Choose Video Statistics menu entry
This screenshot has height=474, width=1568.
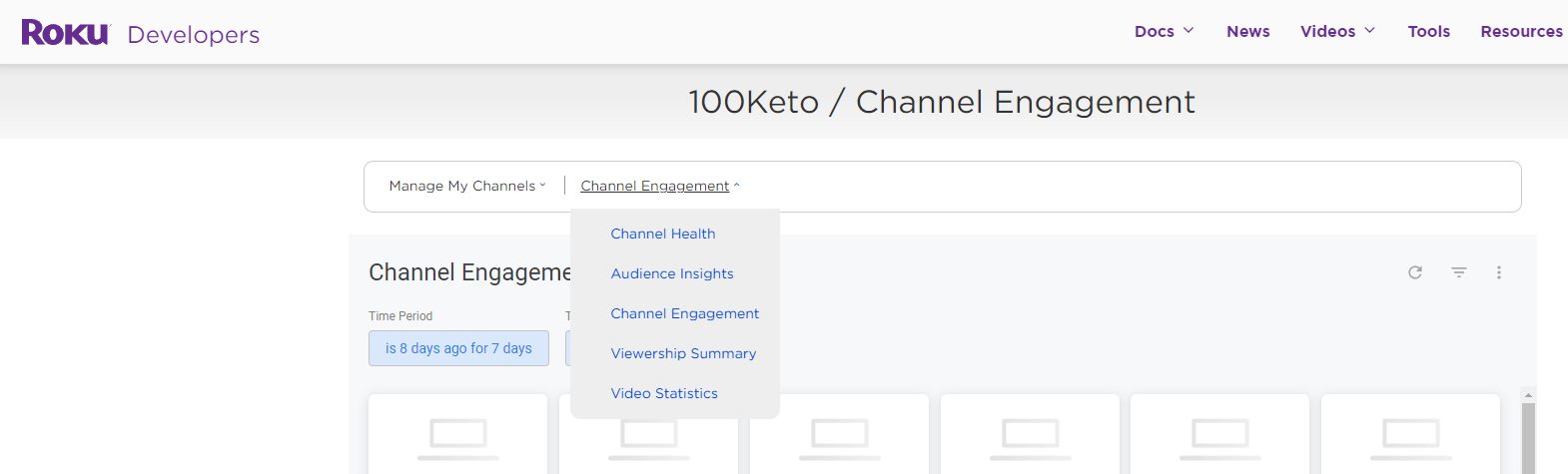coord(664,393)
